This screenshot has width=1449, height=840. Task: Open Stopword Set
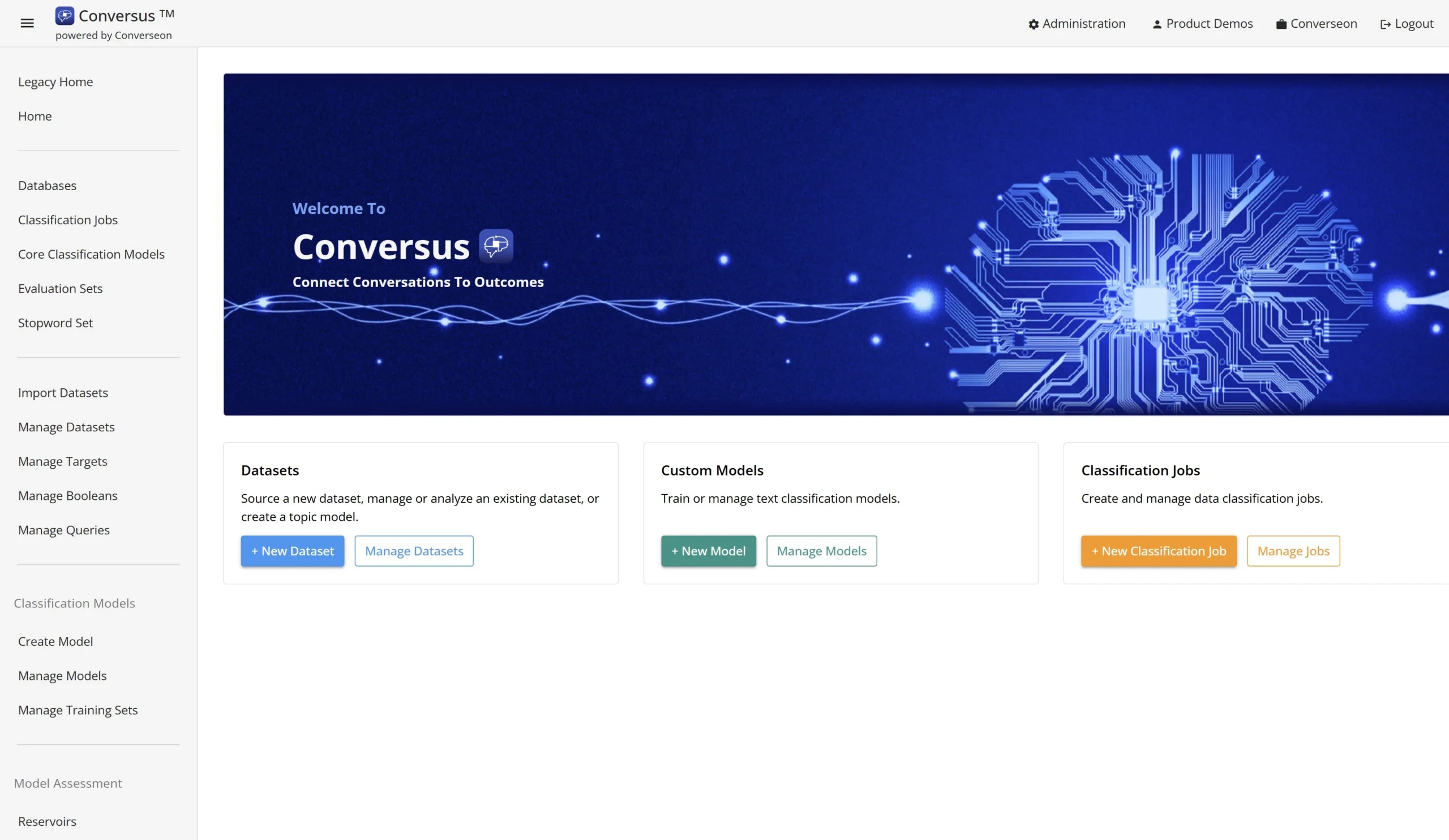click(55, 323)
